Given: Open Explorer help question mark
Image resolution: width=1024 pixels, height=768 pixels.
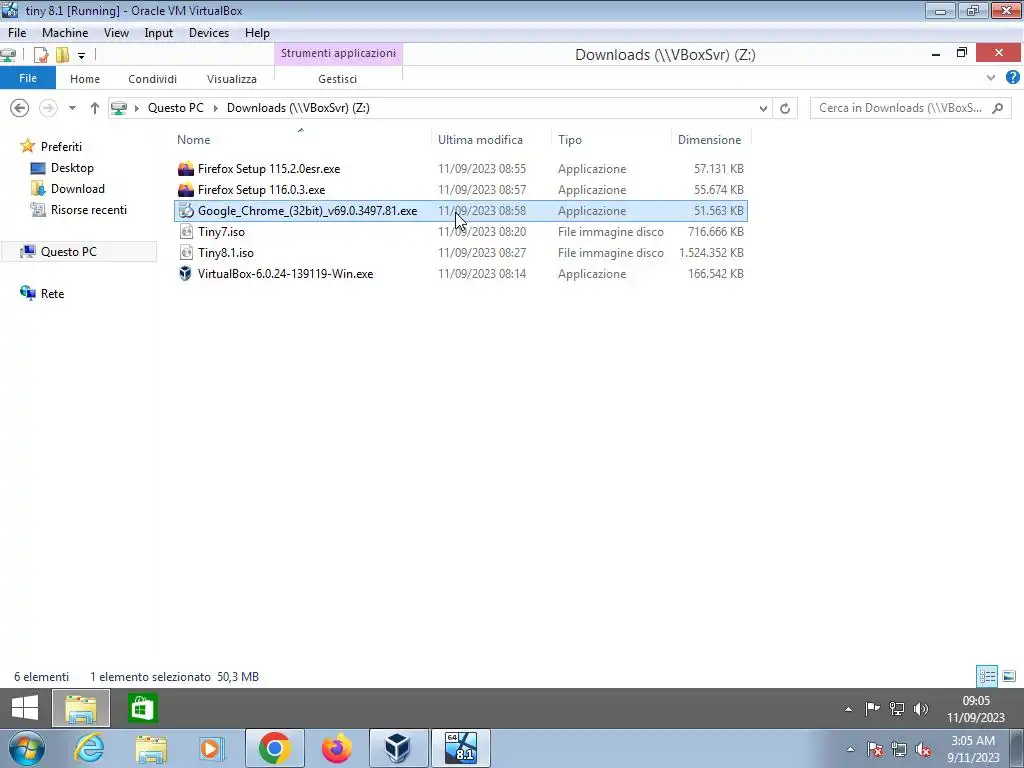Looking at the screenshot, I should (x=1012, y=77).
